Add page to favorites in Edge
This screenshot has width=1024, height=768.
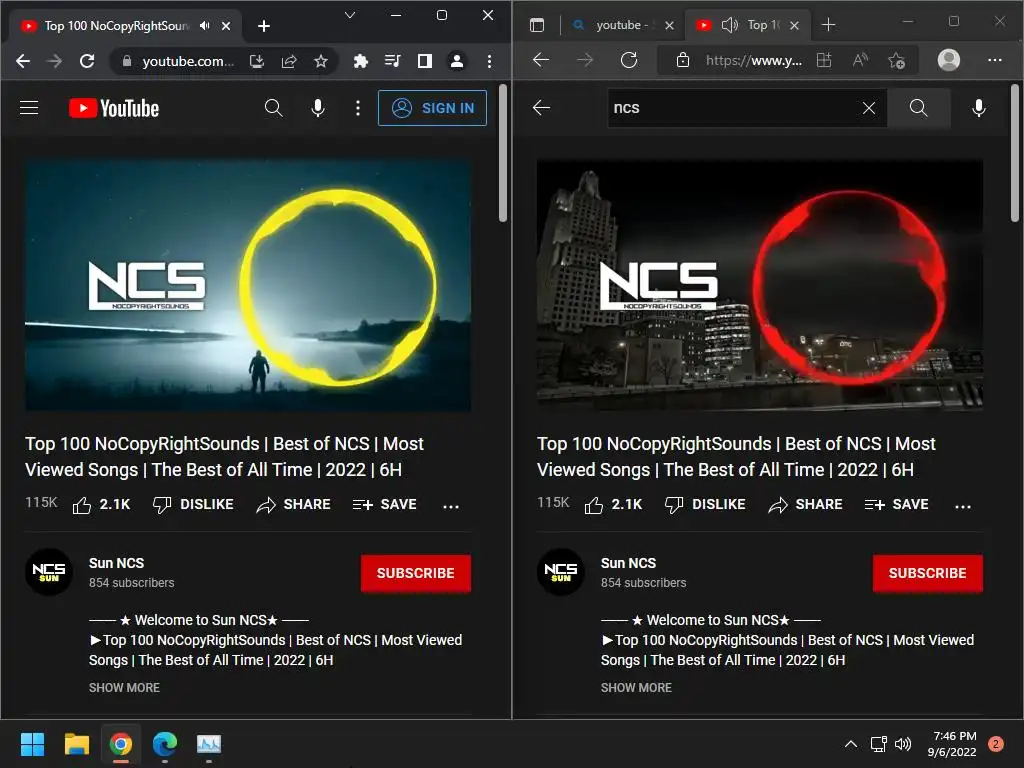[897, 61]
